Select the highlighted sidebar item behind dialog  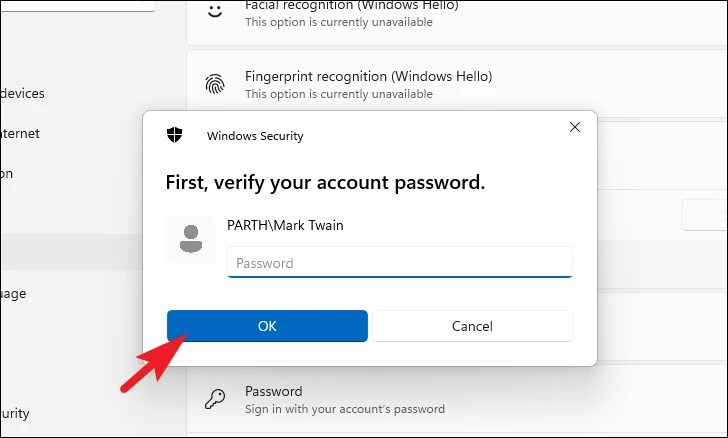(72, 252)
